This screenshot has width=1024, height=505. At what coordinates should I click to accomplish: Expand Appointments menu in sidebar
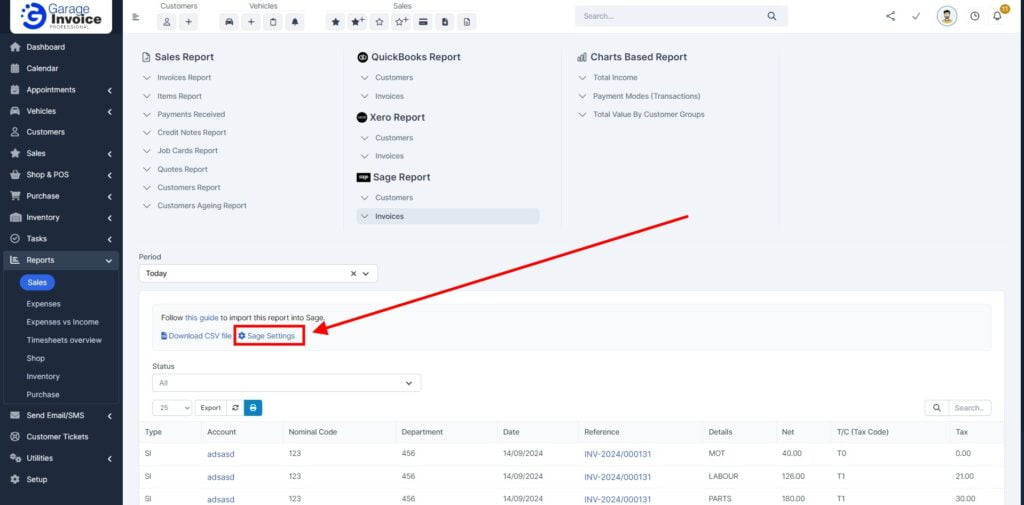coord(61,90)
